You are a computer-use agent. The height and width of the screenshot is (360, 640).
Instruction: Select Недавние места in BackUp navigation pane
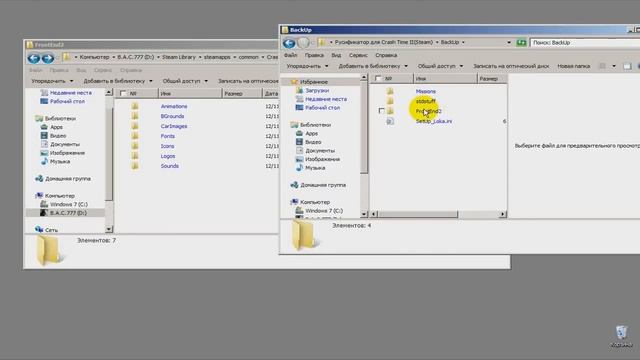pos(326,99)
